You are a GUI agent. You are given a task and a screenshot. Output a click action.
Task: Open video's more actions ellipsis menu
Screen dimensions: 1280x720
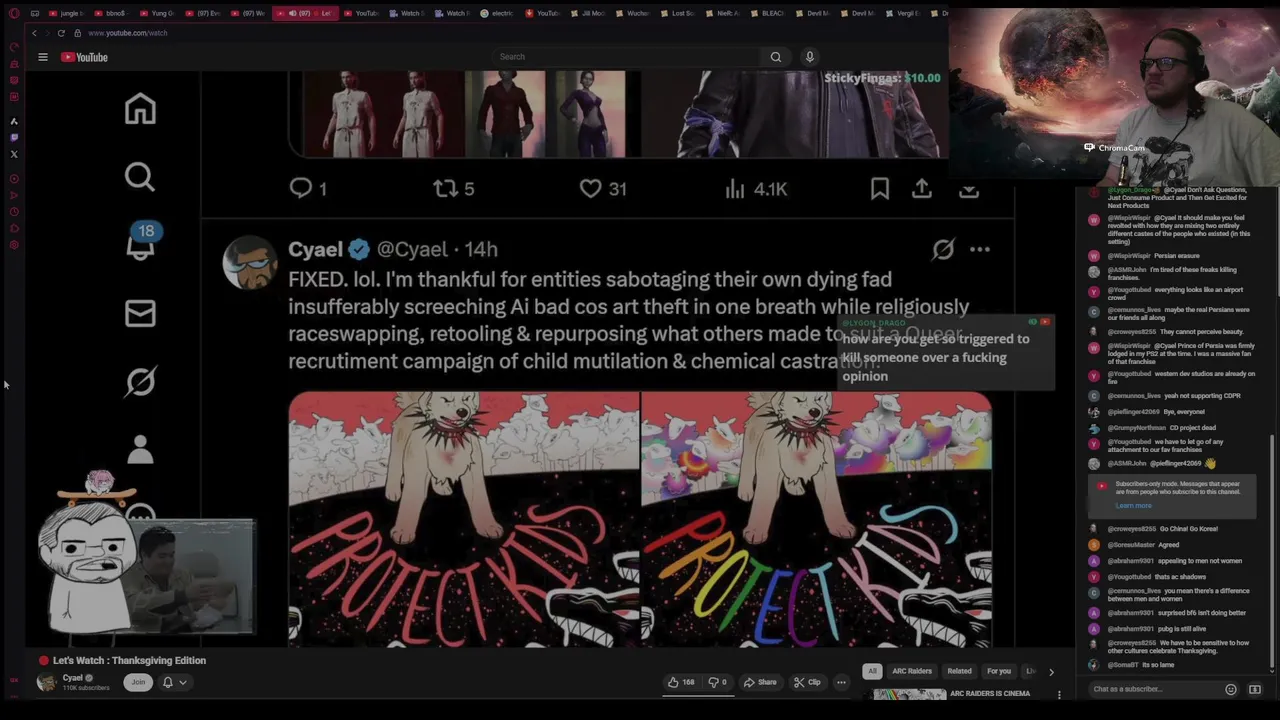(x=841, y=682)
